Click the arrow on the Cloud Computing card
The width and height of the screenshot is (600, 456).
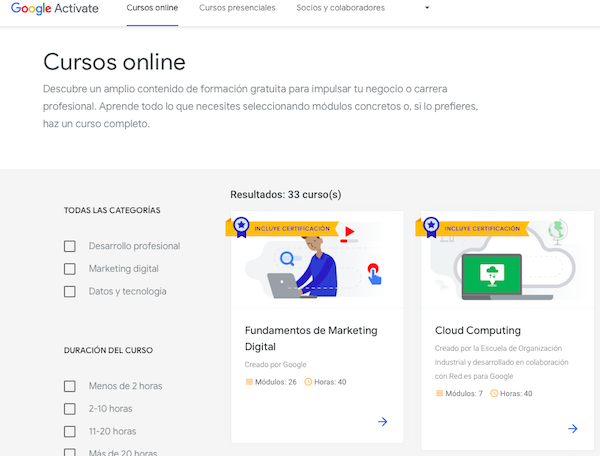(572, 428)
